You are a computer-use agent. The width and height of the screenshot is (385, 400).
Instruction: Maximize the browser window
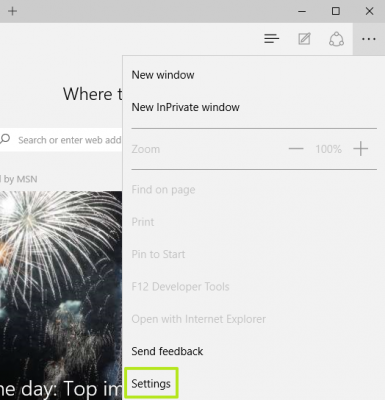coord(336,11)
